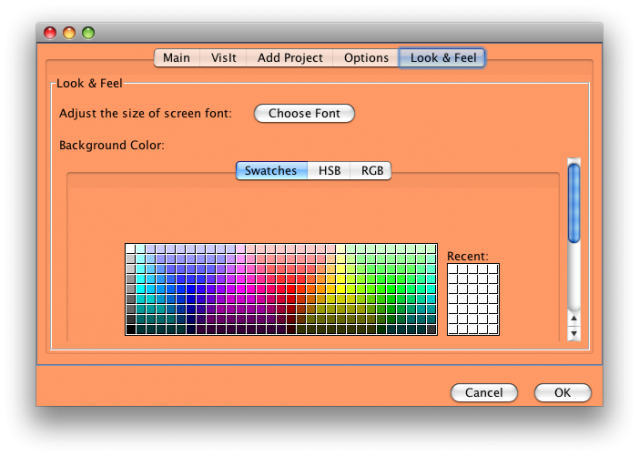Switch to the Main tab
The image size is (639, 456).
pyautogui.click(x=176, y=58)
